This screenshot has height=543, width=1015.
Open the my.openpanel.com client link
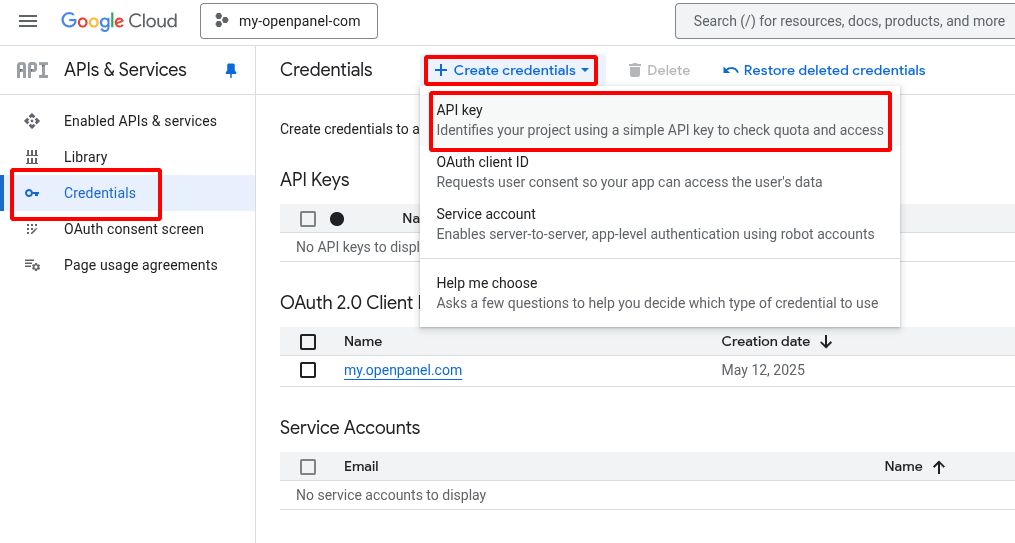pos(403,370)
